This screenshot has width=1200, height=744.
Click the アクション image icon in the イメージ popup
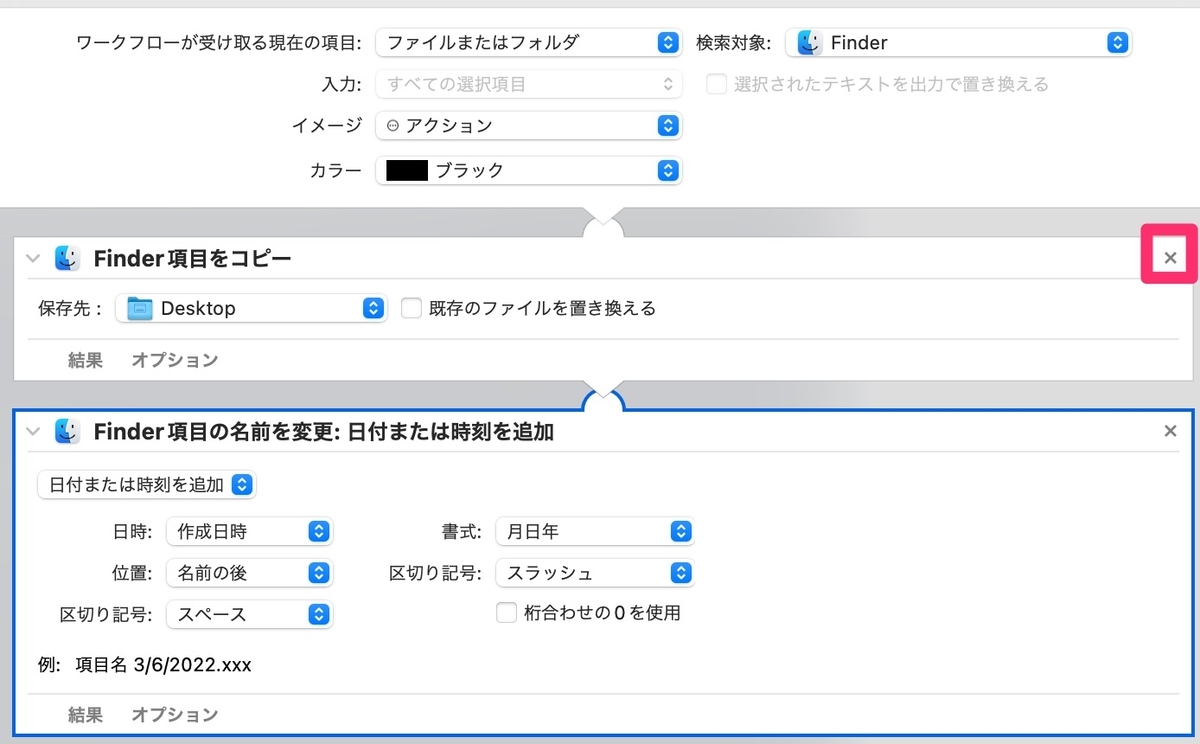point(393,125)
